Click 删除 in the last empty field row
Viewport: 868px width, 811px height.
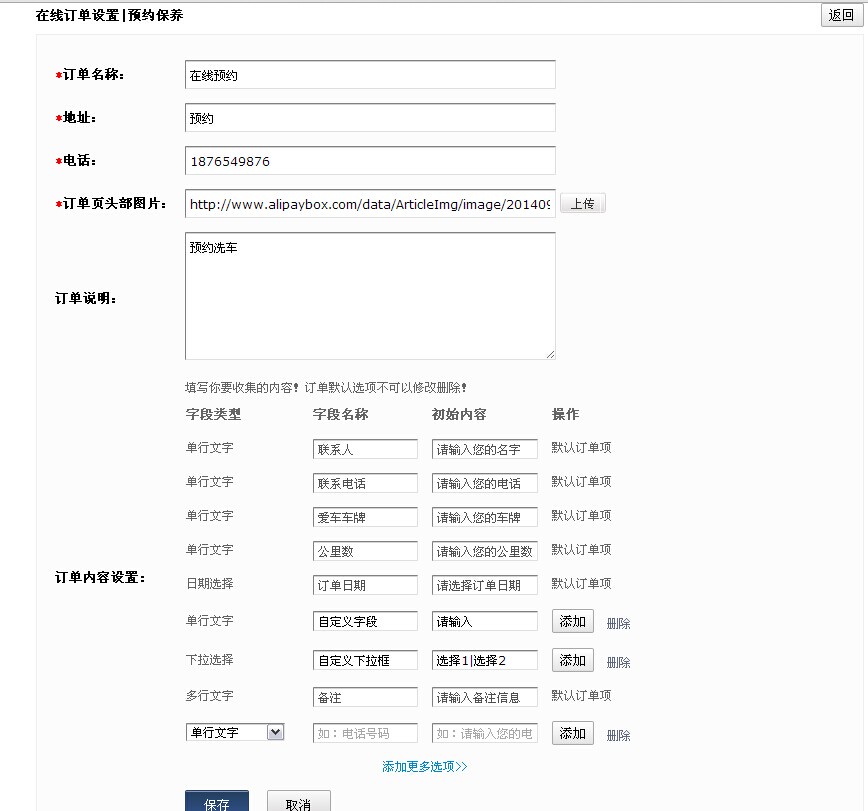(618, 735)
